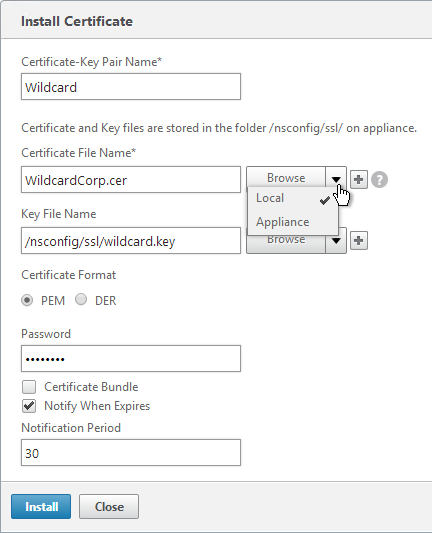
Task: Click the Install button
Action: [41, 506]
